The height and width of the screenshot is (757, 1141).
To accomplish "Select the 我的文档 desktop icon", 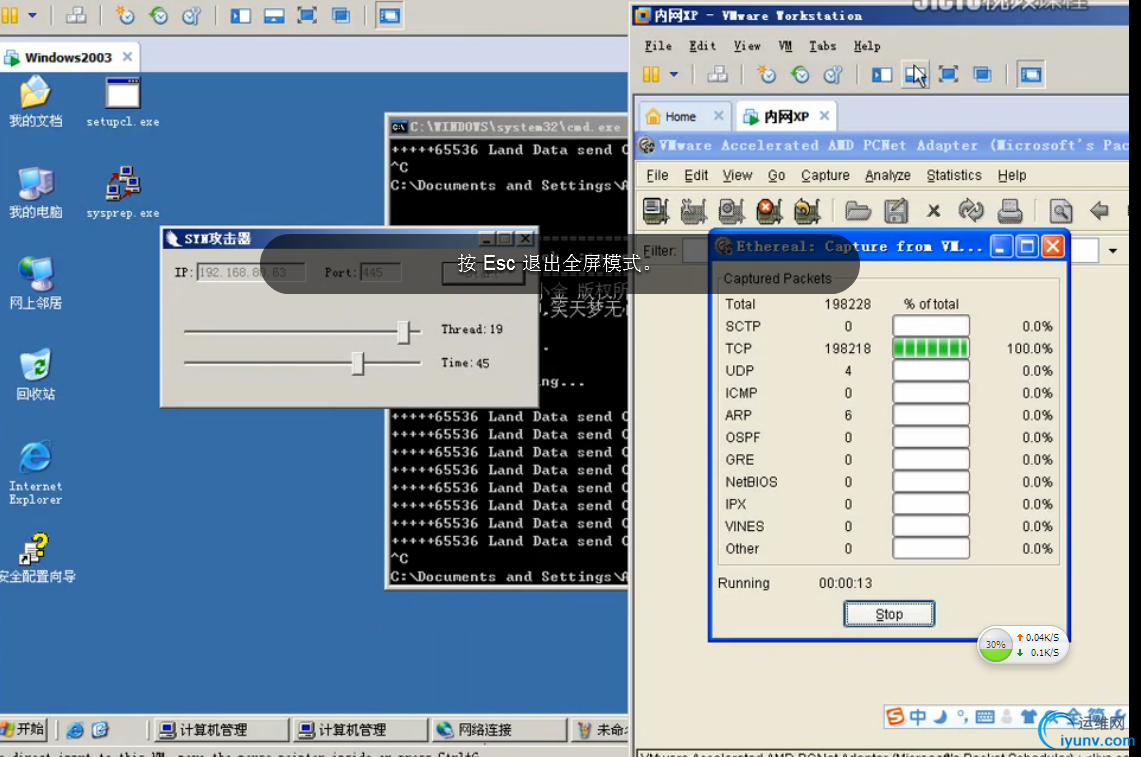I will [x=35, y=103].
